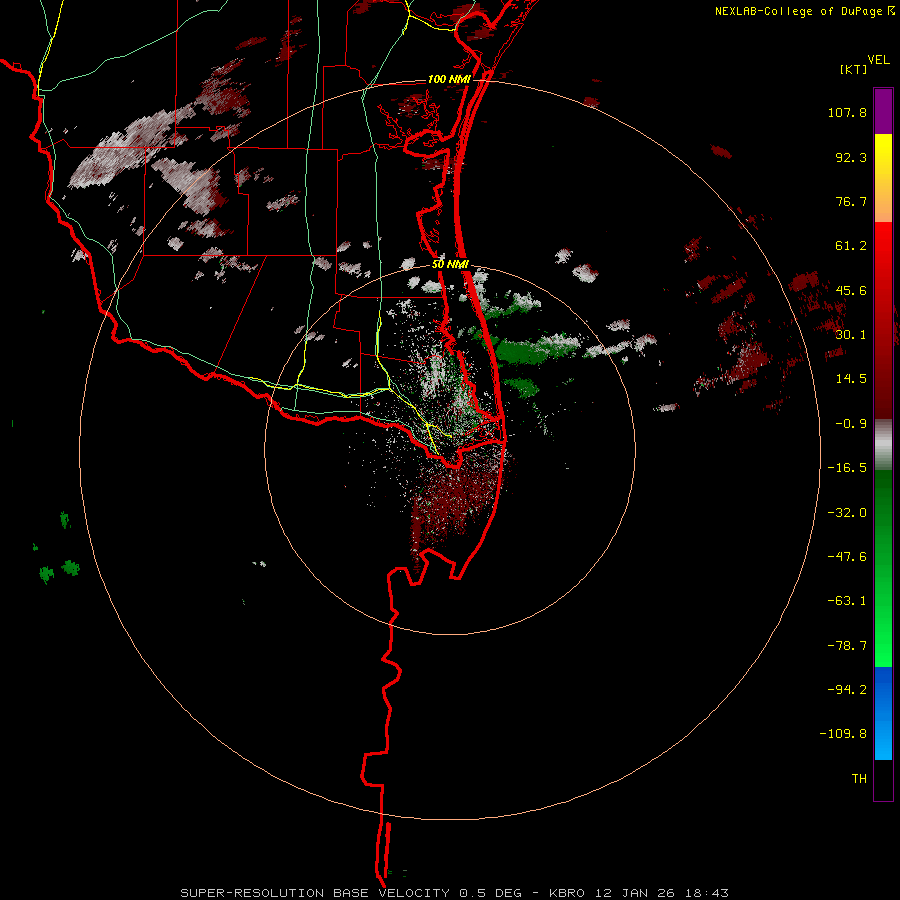This screenshot has height=900, width=900.
Task: Click the 61.2 value on velocity scale
Action: [851, 246]
